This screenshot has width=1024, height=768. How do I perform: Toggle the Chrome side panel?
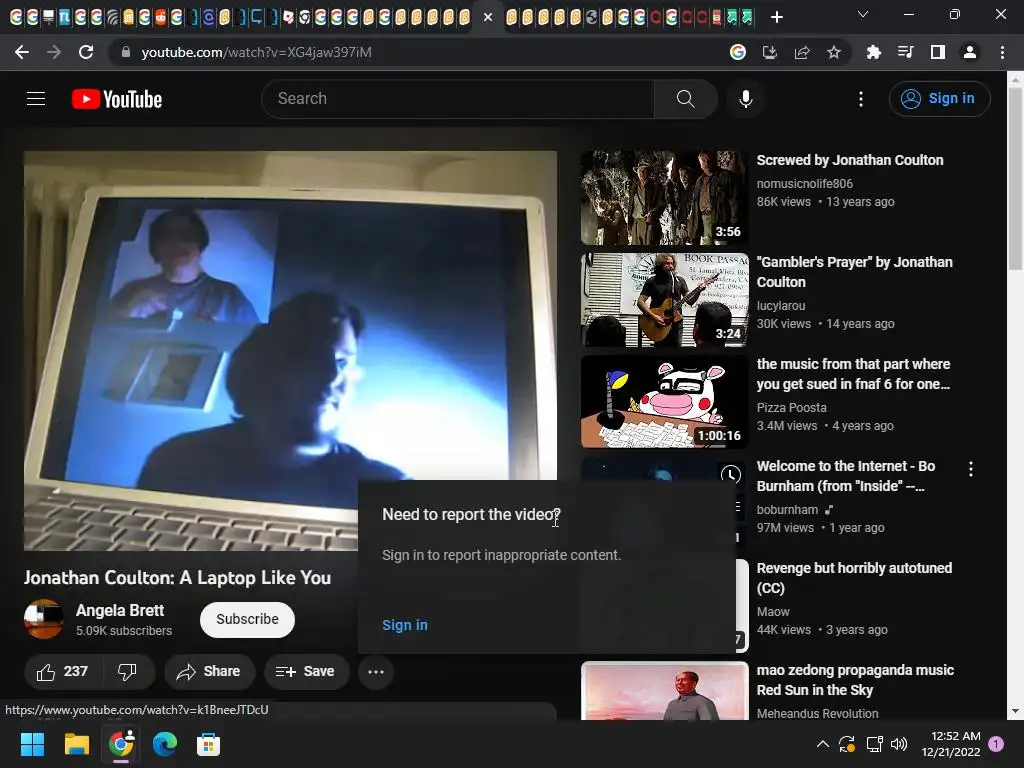point(938,52)
